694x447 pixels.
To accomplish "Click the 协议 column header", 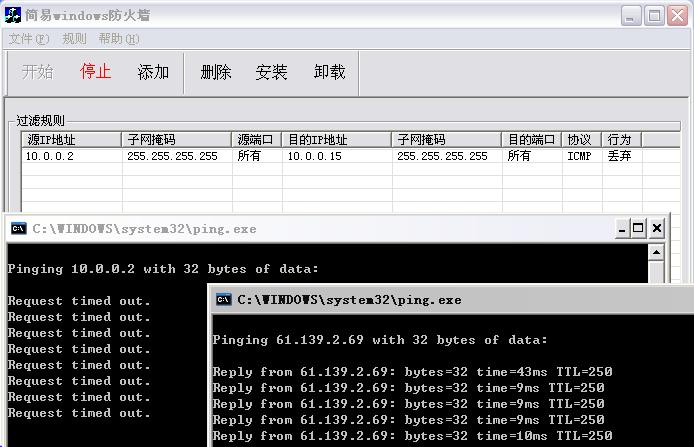I will (582, 140).
